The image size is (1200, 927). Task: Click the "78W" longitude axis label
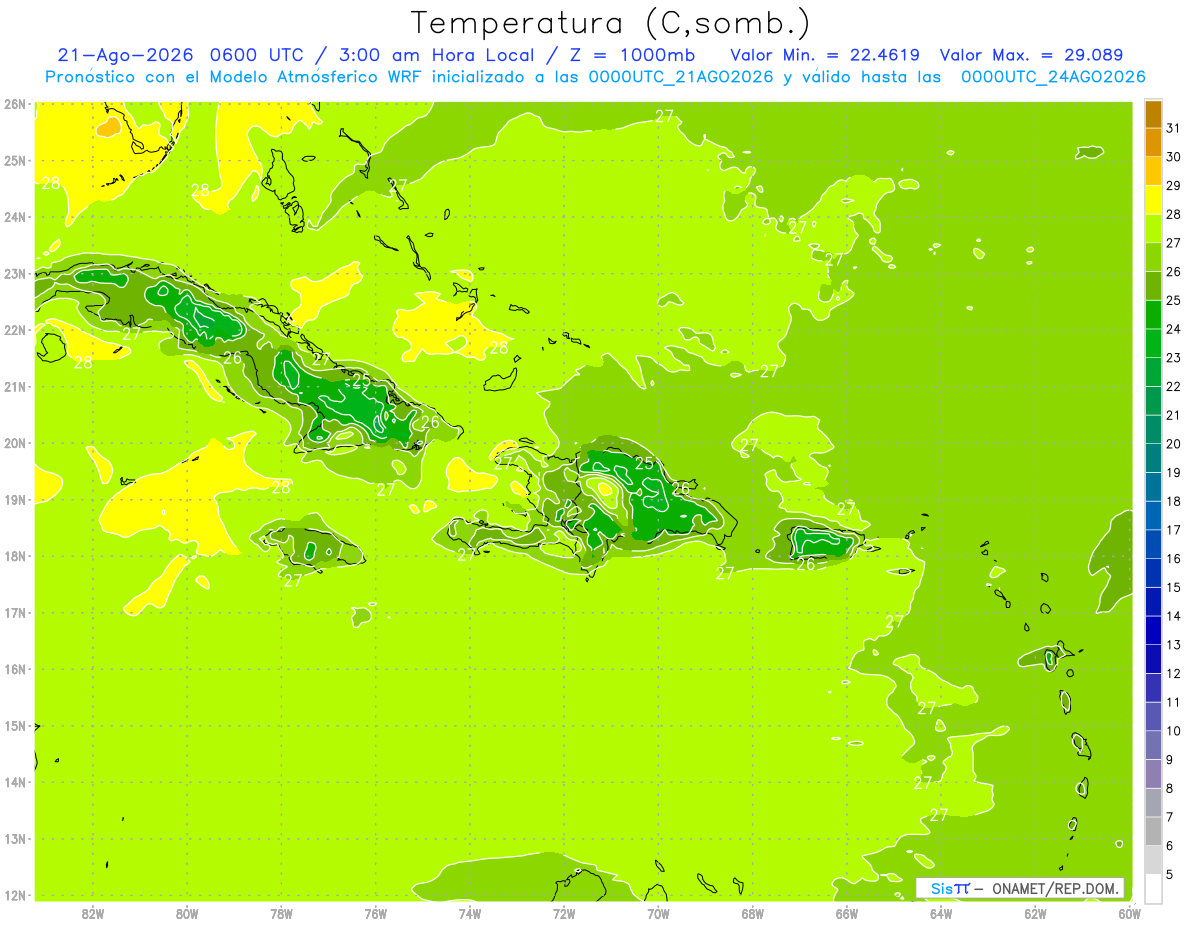coord(281,913)
